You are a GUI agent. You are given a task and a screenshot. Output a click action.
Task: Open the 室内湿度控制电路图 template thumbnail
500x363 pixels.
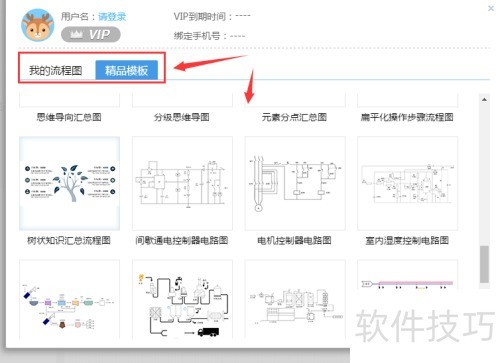[x=407, y=183]
